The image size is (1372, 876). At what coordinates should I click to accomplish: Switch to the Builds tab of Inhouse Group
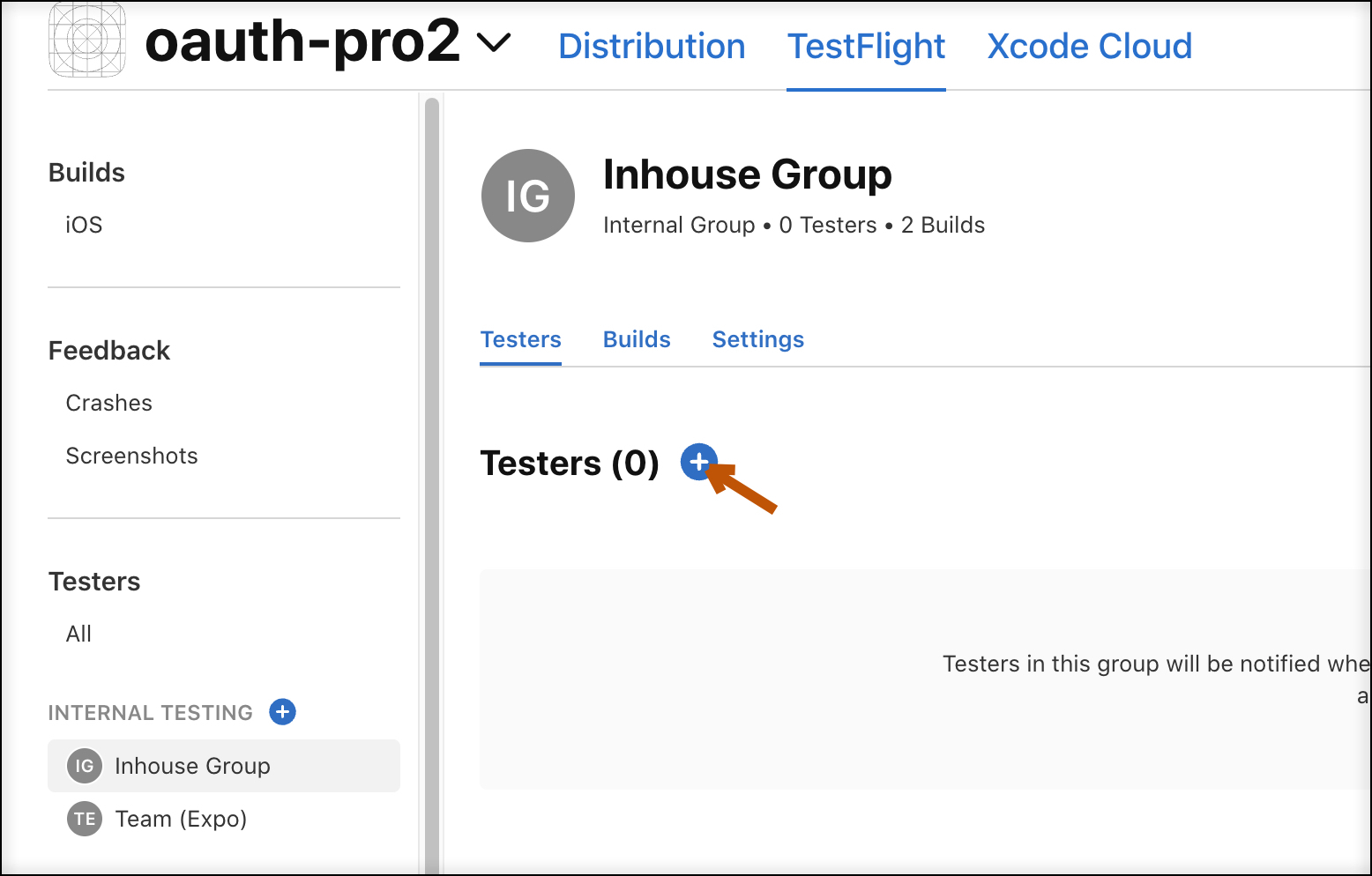[637, 339]
